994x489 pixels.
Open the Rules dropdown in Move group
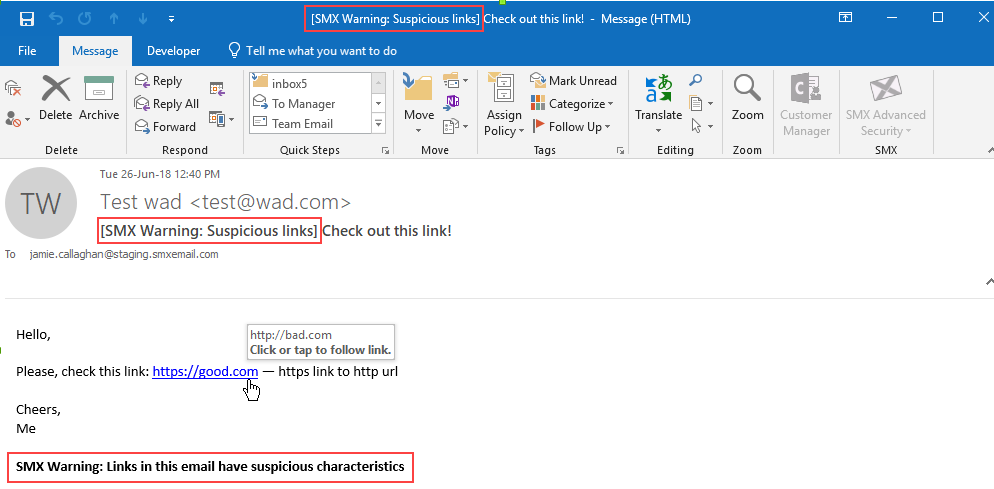tap(455, 81)
